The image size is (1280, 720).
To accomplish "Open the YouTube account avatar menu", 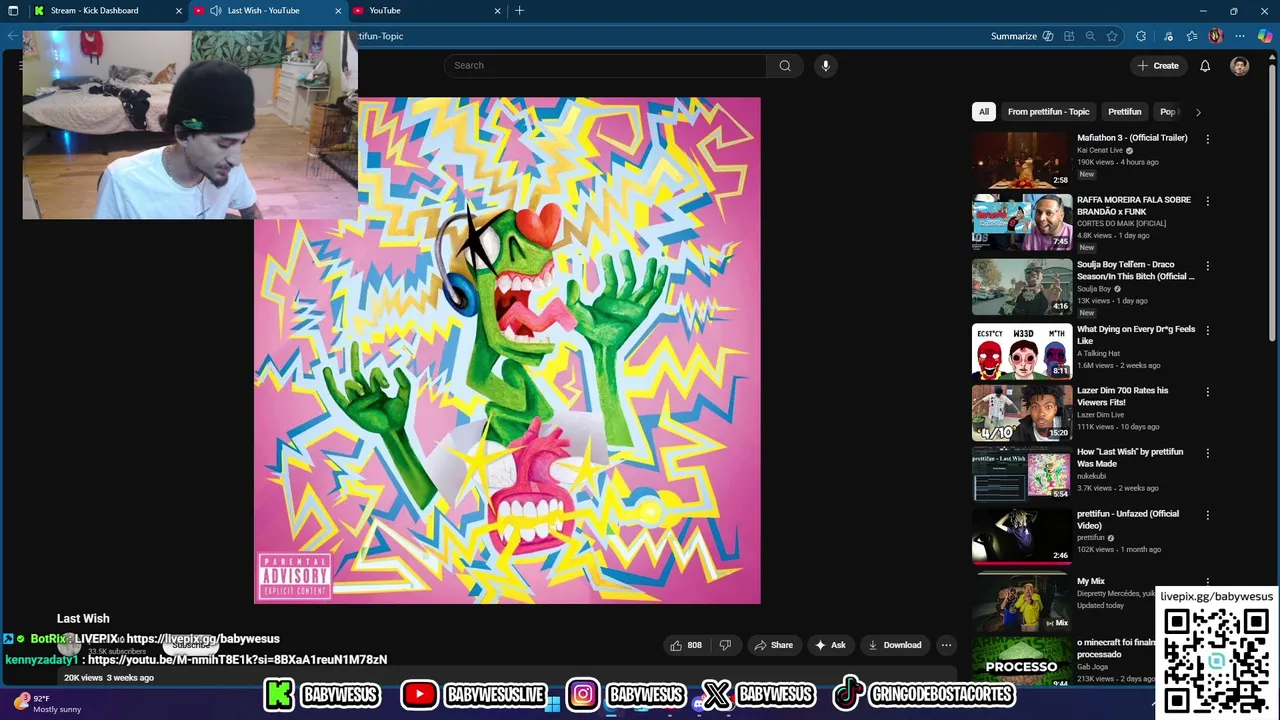I will 1239,66.
